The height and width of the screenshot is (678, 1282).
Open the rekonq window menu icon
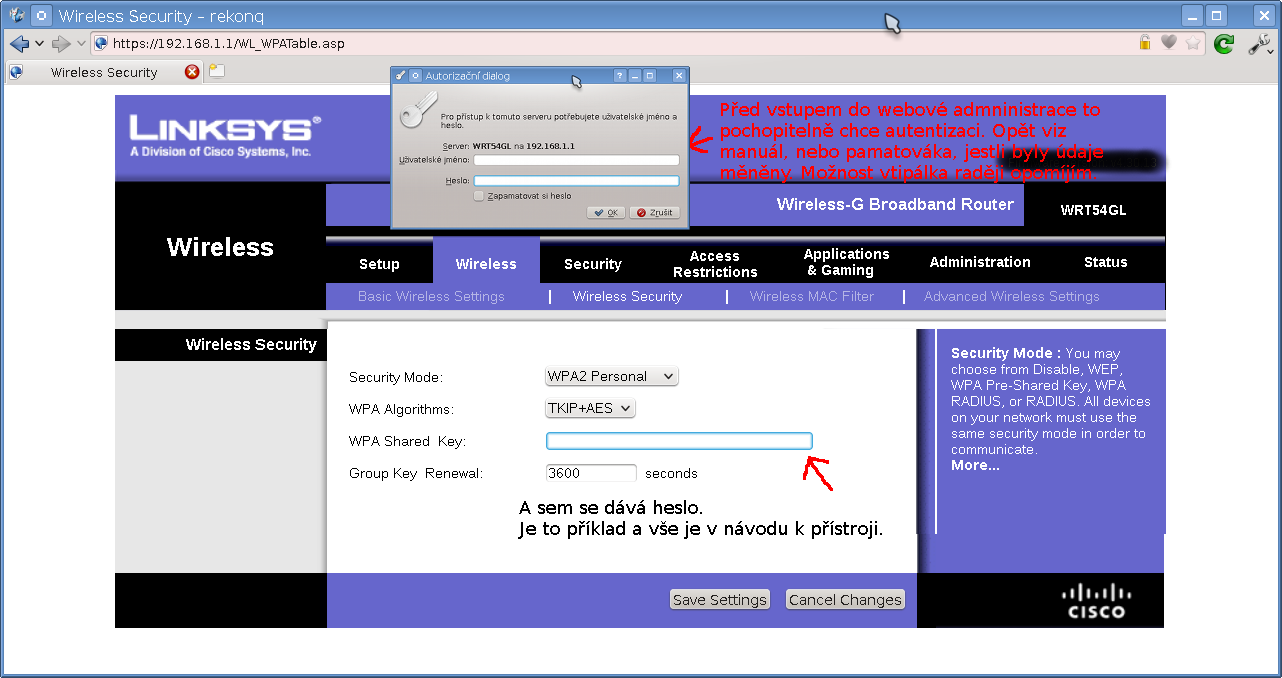[17, 15]
